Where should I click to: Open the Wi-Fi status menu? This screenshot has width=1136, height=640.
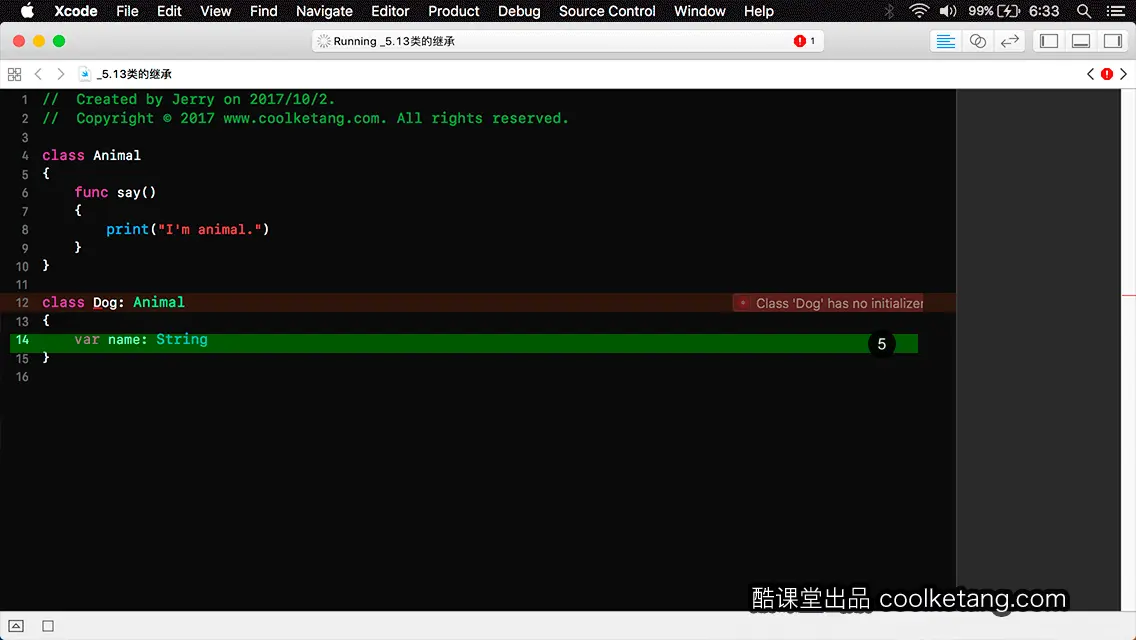919,11
